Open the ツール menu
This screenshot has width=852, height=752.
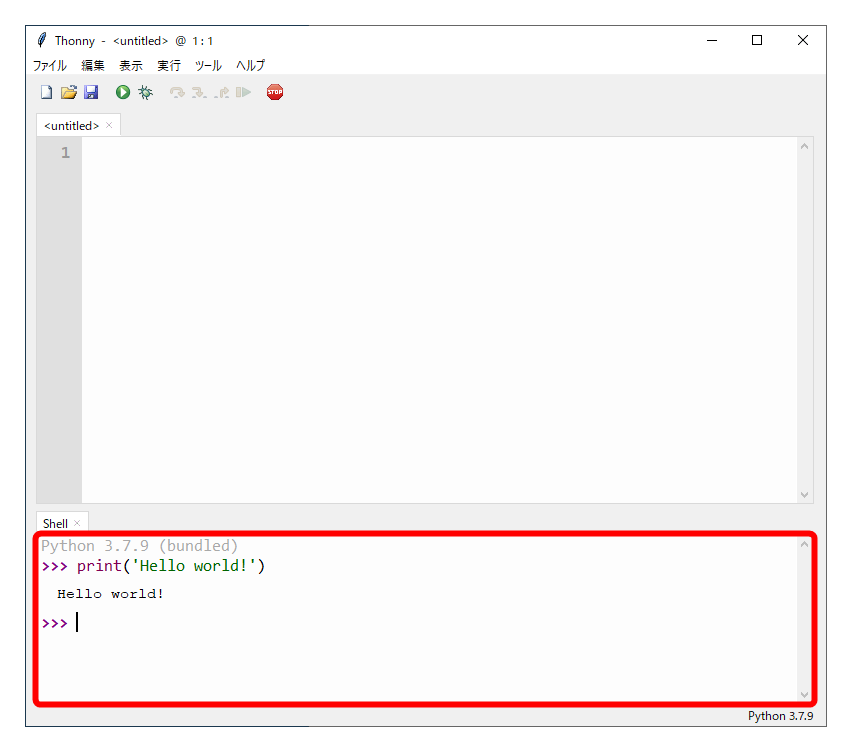207,65
